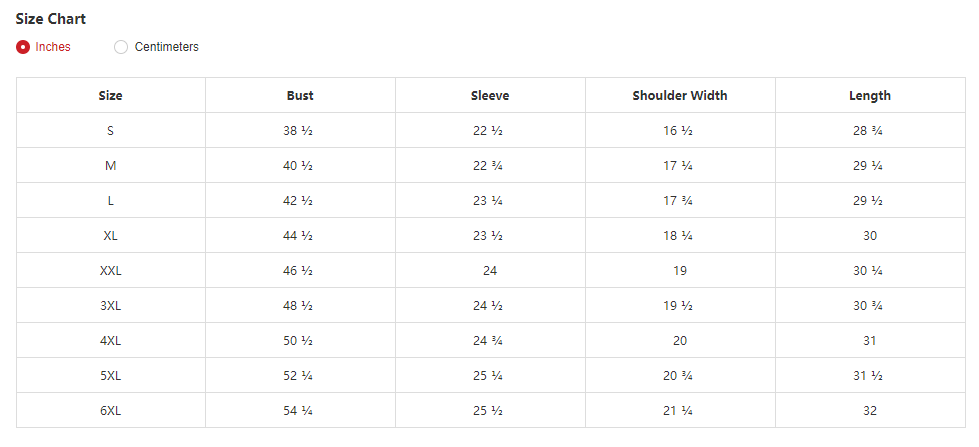The height and width of the screenshot is (447, 979).
Task: Click the Bust column header
Action: (300, 96)
